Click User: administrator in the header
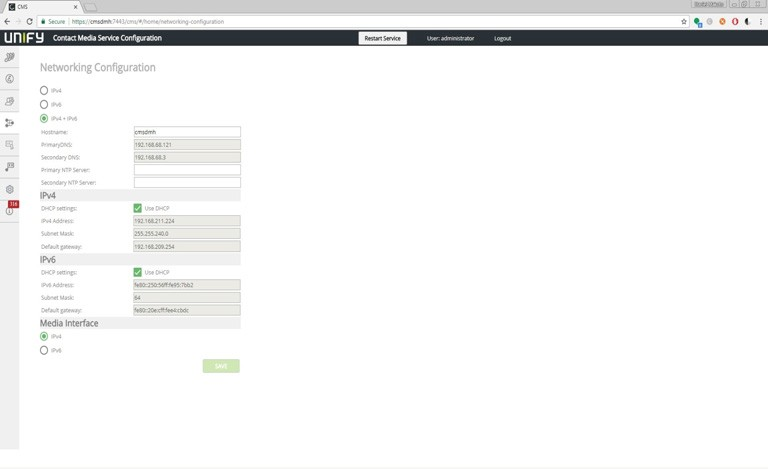Viewport: 768px width, 469px height. point(450,38)
